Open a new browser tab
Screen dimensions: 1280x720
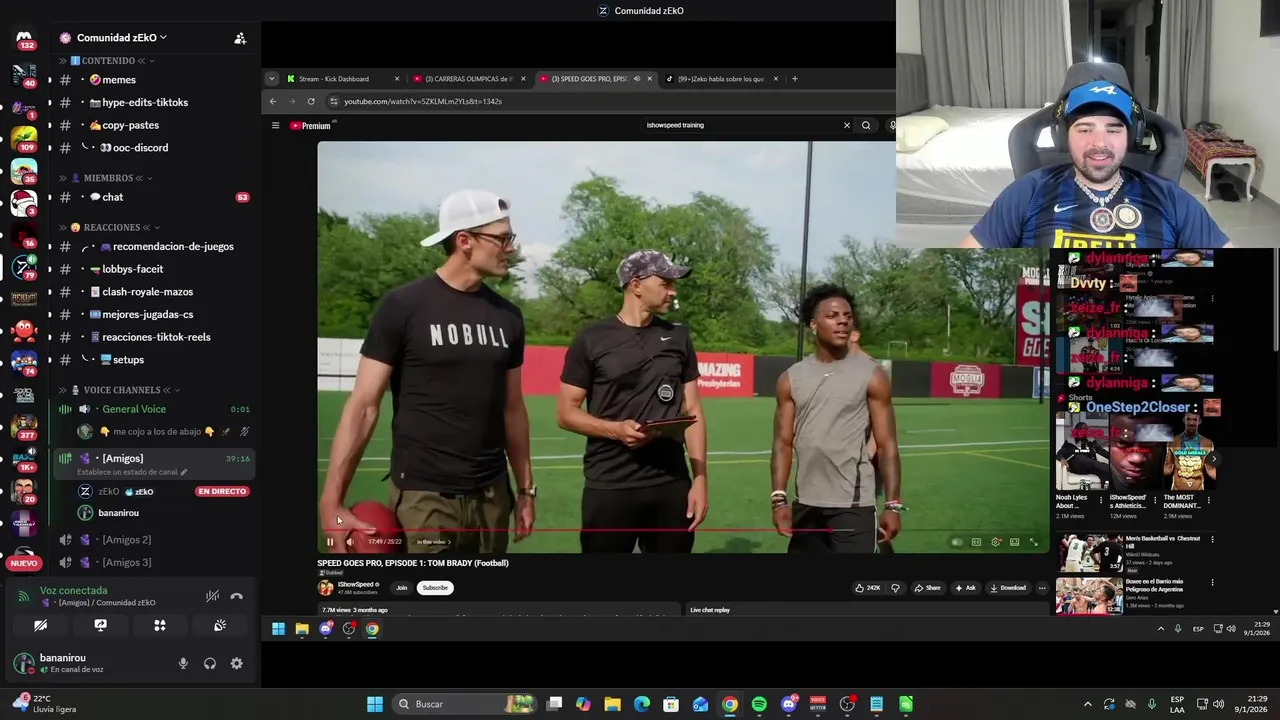click(795, 79)
